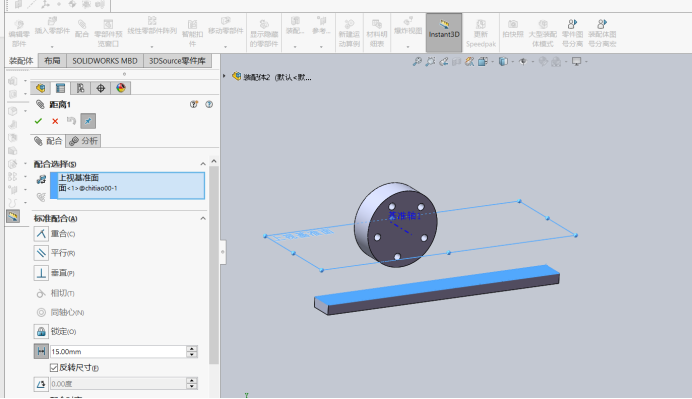Click the Zoom to Area icon

[x=430, y=62]
